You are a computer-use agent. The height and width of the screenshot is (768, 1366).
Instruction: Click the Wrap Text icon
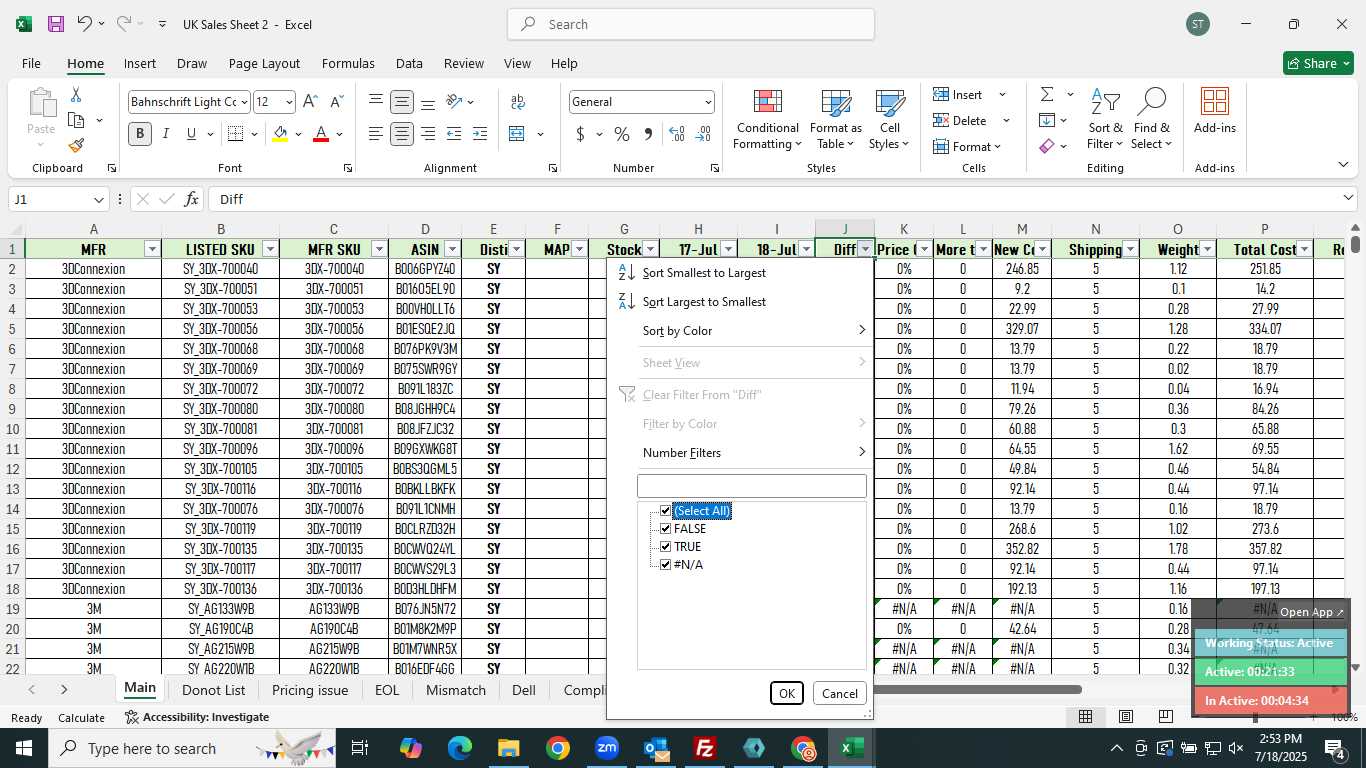tap(518, 102)
